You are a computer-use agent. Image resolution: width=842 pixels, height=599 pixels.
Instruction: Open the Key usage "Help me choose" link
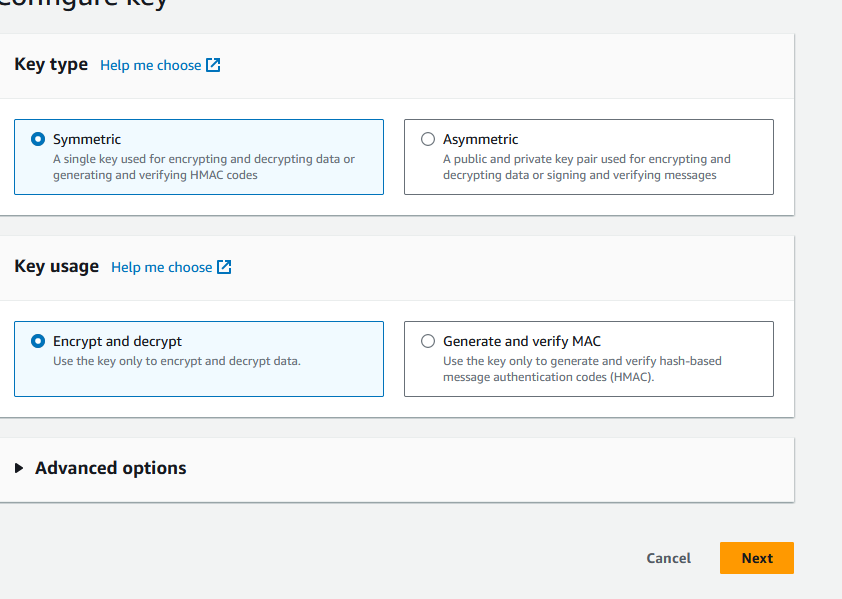[x=162, y=267]
